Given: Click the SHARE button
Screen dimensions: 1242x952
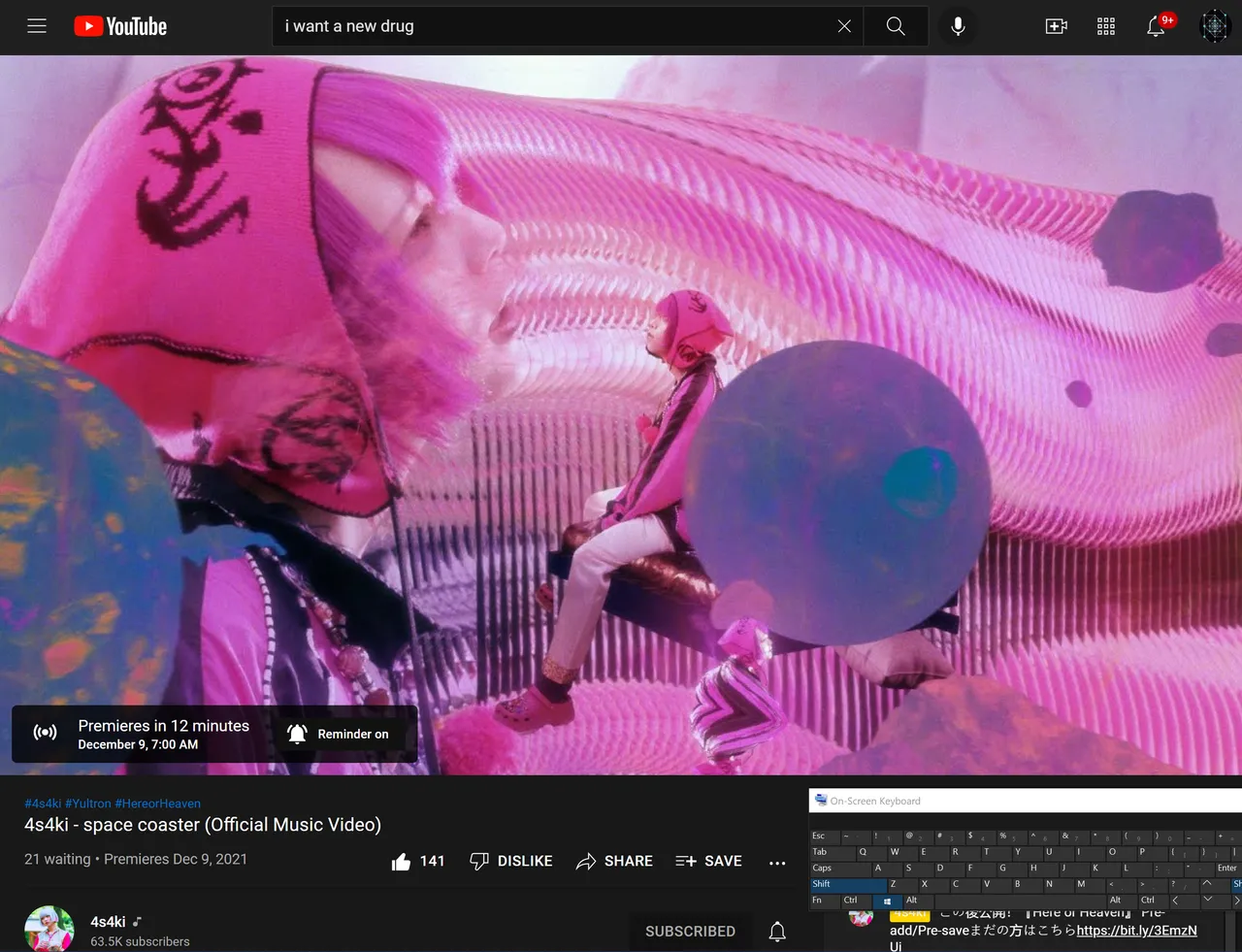Looking at the screenshot, I should 614,861.
